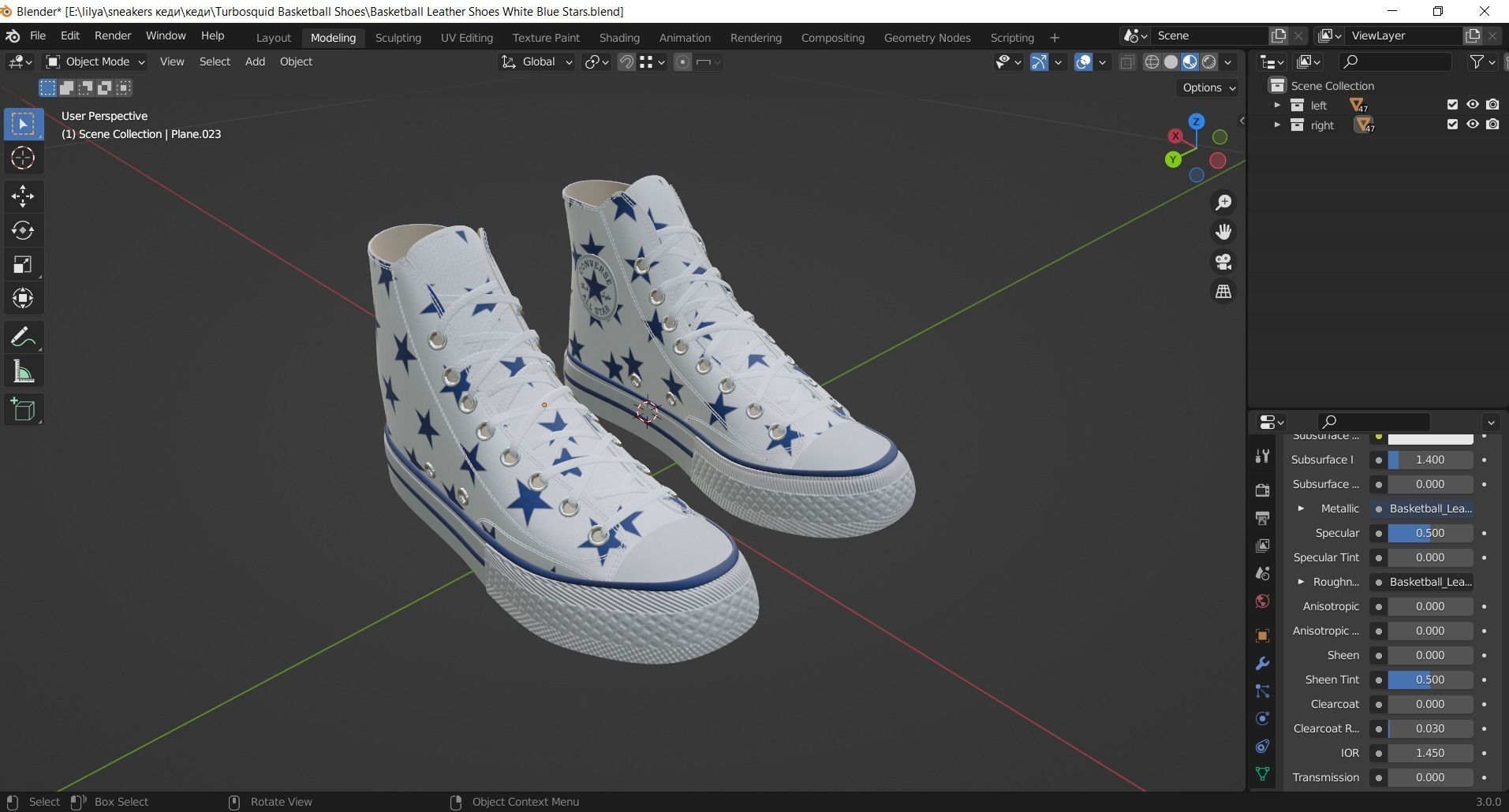1509x812 pixels.
Task: Switch to rendered viewport shading
Action: [x=1208, y=61]
